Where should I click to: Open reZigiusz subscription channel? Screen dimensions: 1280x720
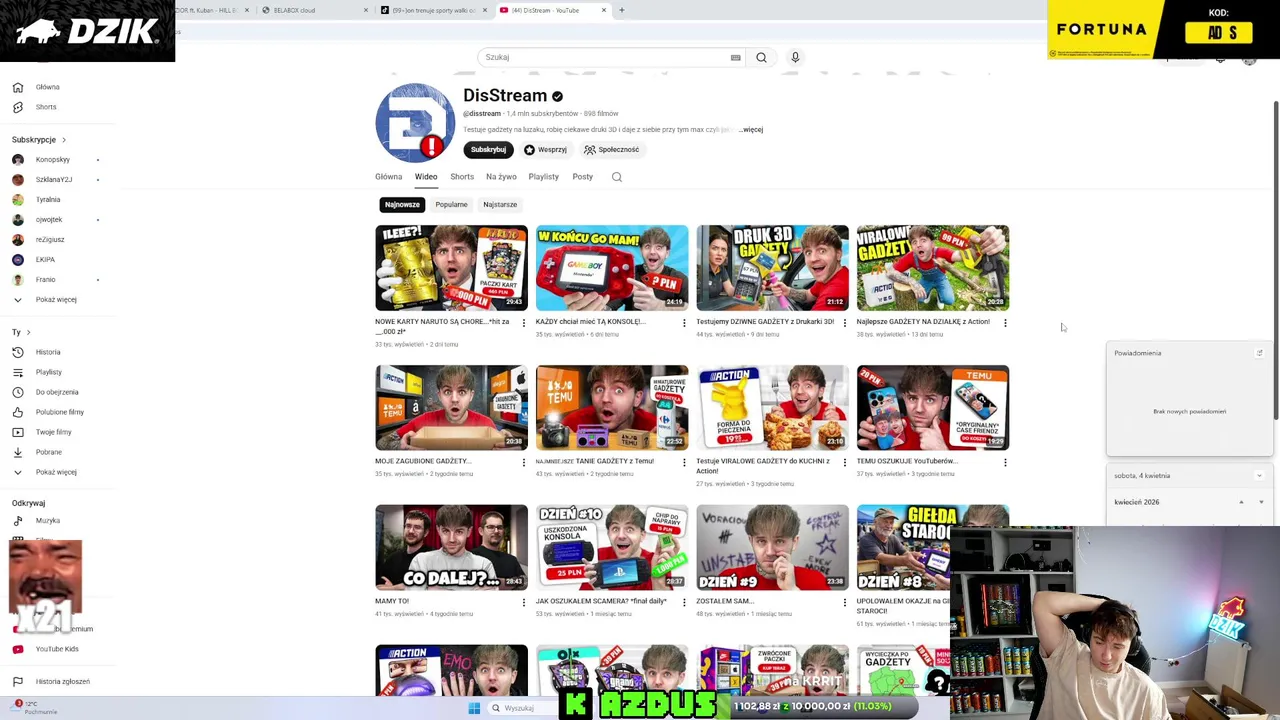(x=50, y=240)
